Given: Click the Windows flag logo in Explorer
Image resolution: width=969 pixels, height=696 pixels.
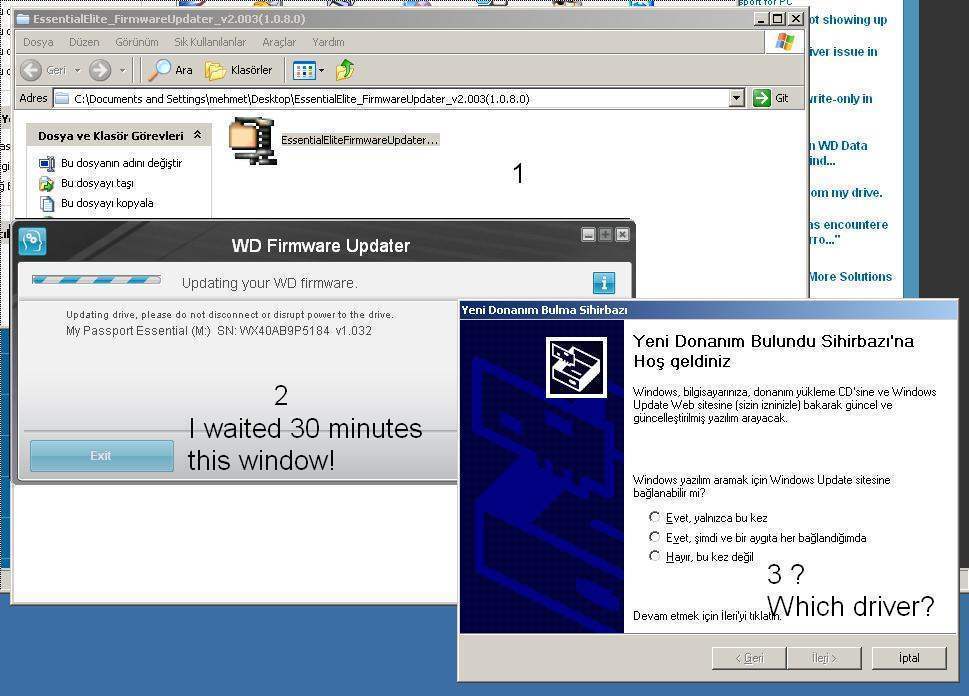Looking at the screenshot, I should [x=784, y=41].
